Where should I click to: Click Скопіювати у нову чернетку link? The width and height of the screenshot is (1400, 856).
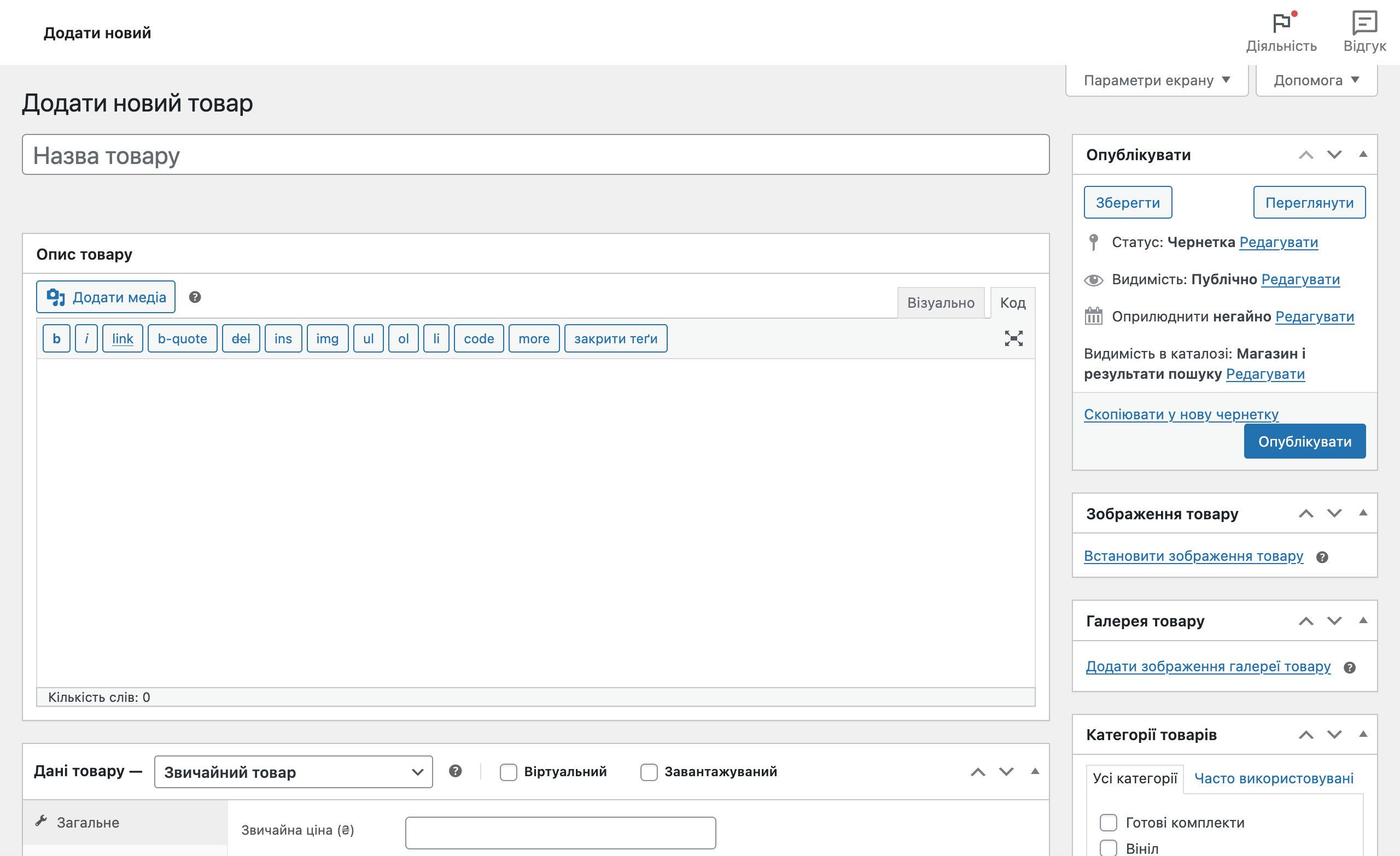(x=1181, y=414)
